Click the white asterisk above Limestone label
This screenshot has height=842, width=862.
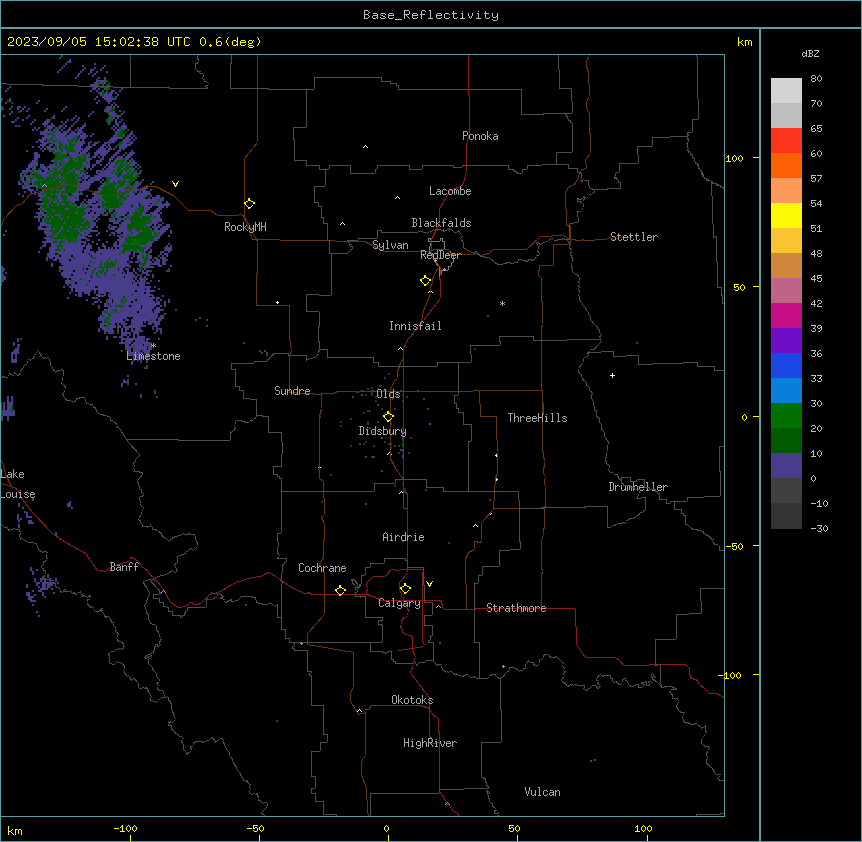[x=153, y=346]
